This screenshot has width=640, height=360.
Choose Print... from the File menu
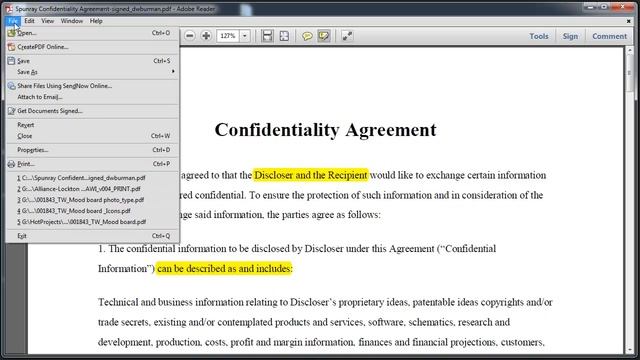(x=92, y=164)
